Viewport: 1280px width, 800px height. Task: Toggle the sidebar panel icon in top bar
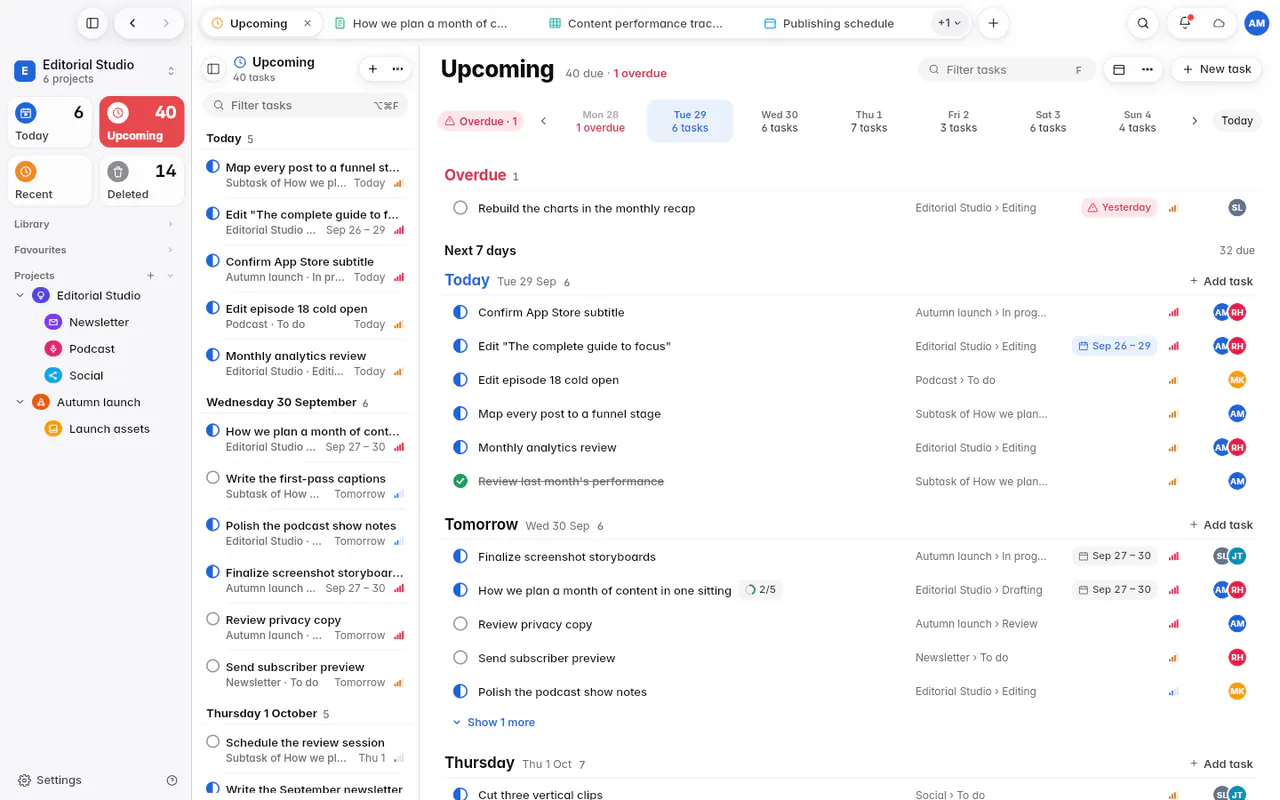[x=92, y=23]
